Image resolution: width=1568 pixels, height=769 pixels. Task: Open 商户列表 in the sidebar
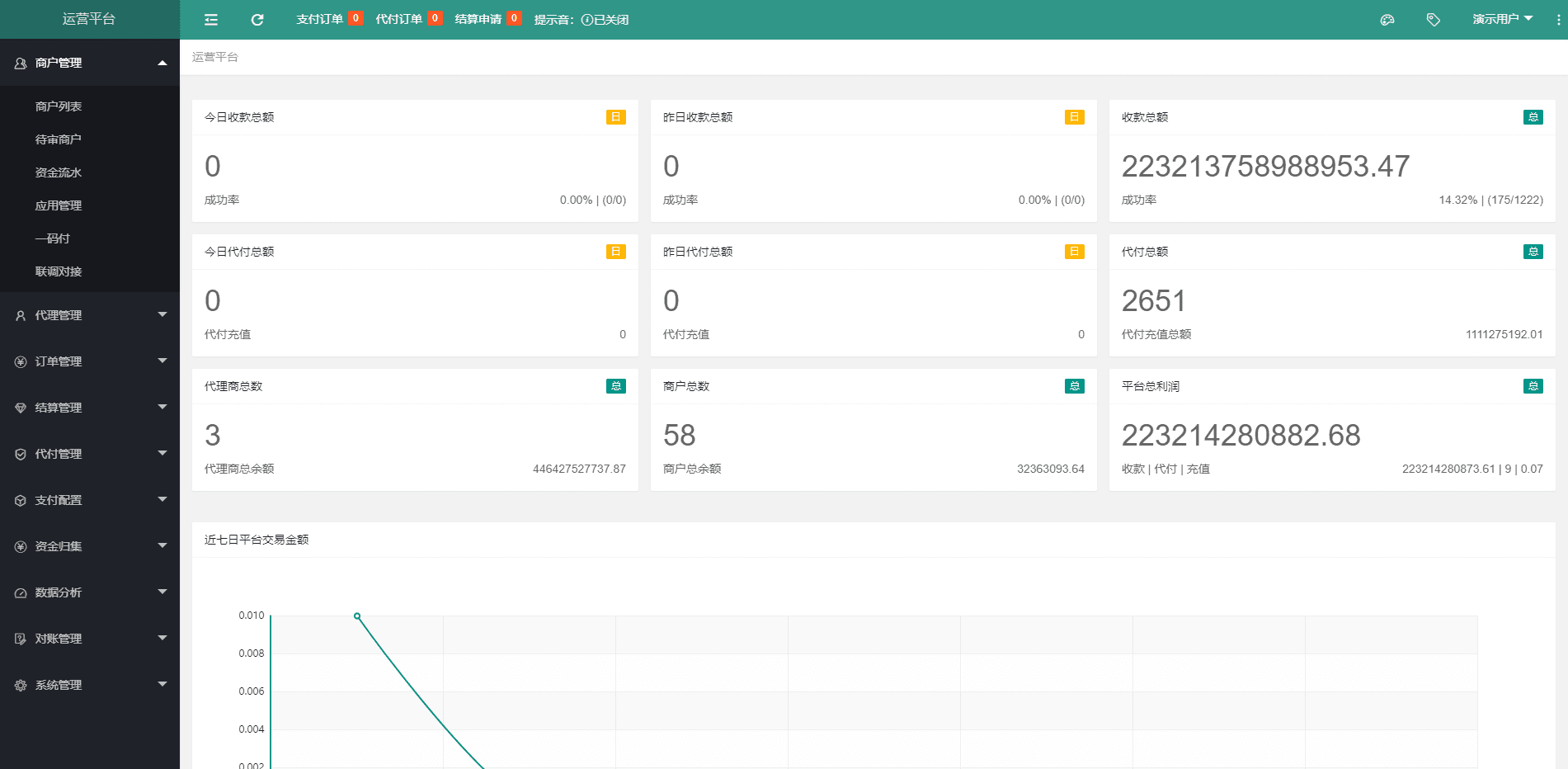(x=59, y=106)
